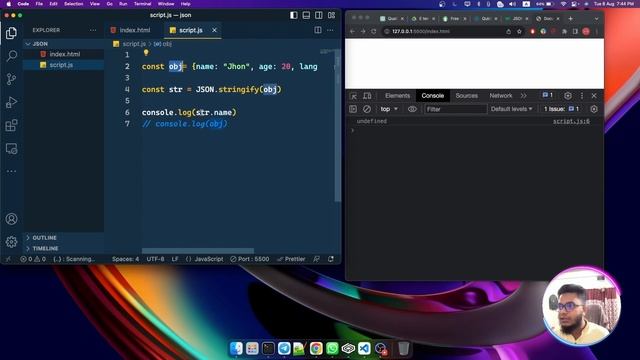Image resolution: width=640 pixels, height=360 pixels.
Task: Toggle the secondary side bar layout button
Action: pos(319,15)
